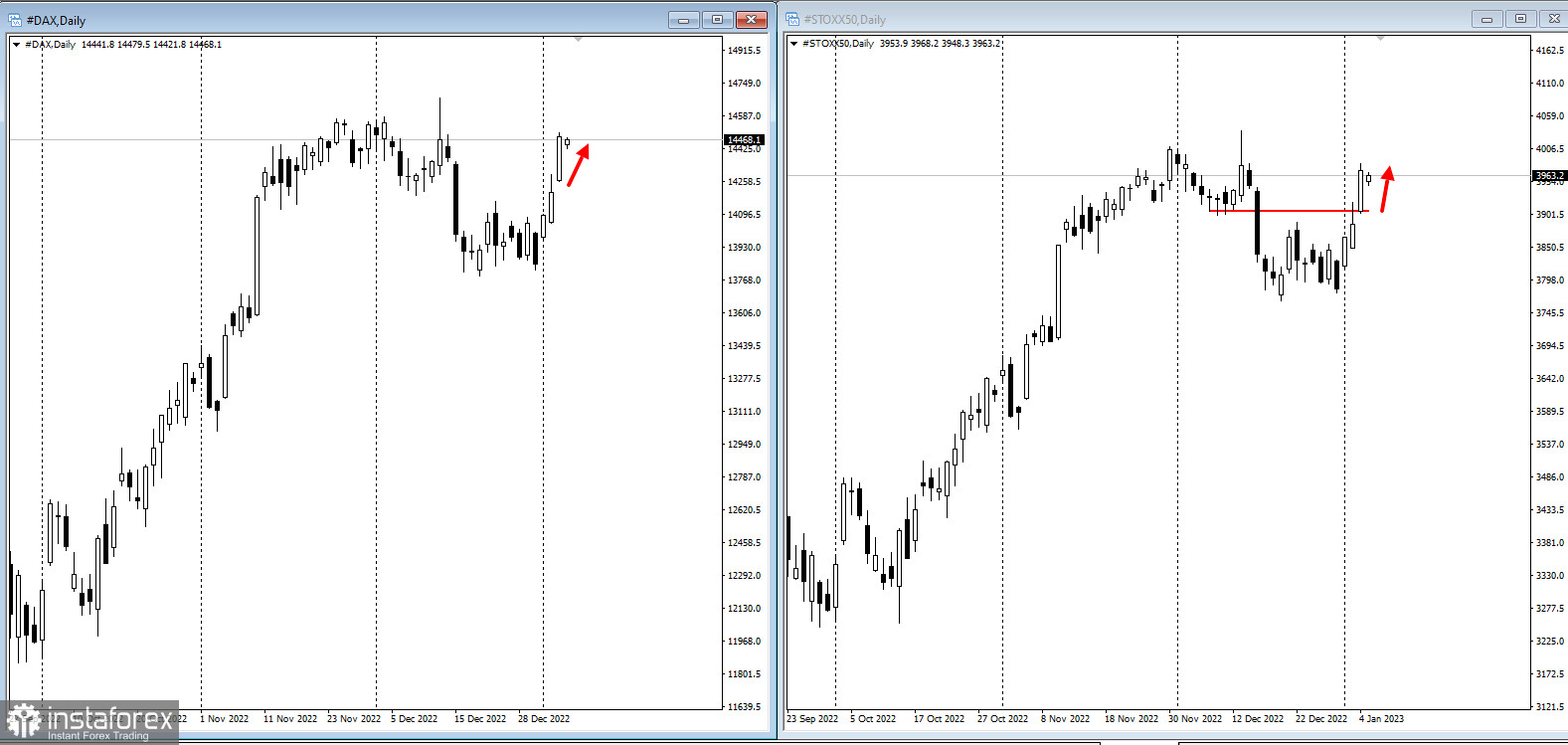
Task: Click 11968.0 on the DAX price axis
Action: pyautogui.click(x=744, y=642)
